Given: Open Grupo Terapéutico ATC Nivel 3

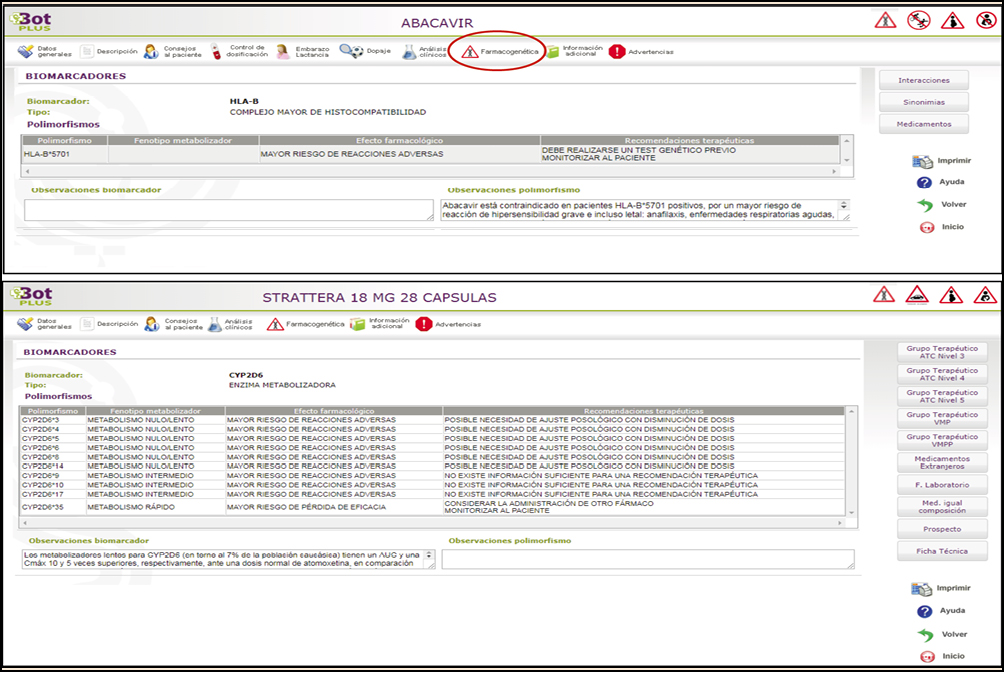Looking at the screenshot, I should pos(941,351).
